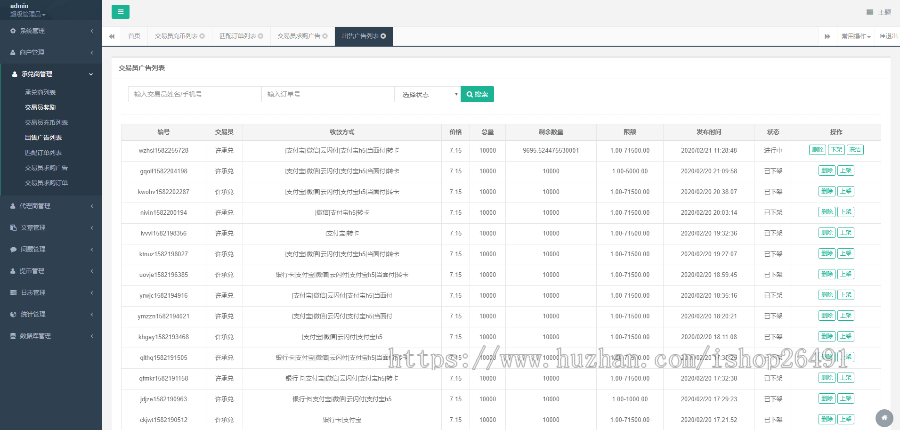
Task: Click database icon beside 数据库管理
Action: pos(14,336)
